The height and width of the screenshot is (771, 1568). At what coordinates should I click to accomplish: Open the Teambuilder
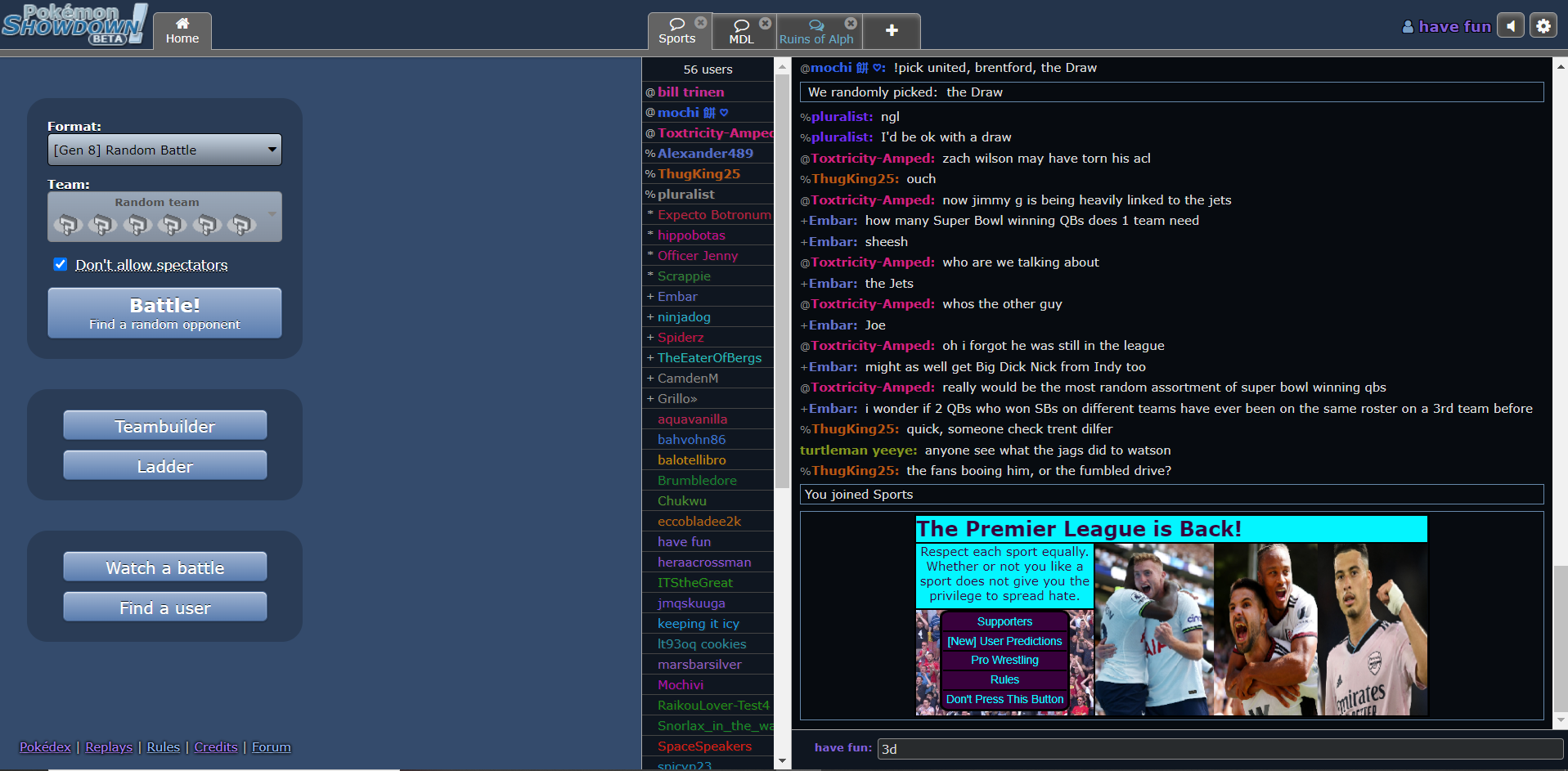point(165,425)
